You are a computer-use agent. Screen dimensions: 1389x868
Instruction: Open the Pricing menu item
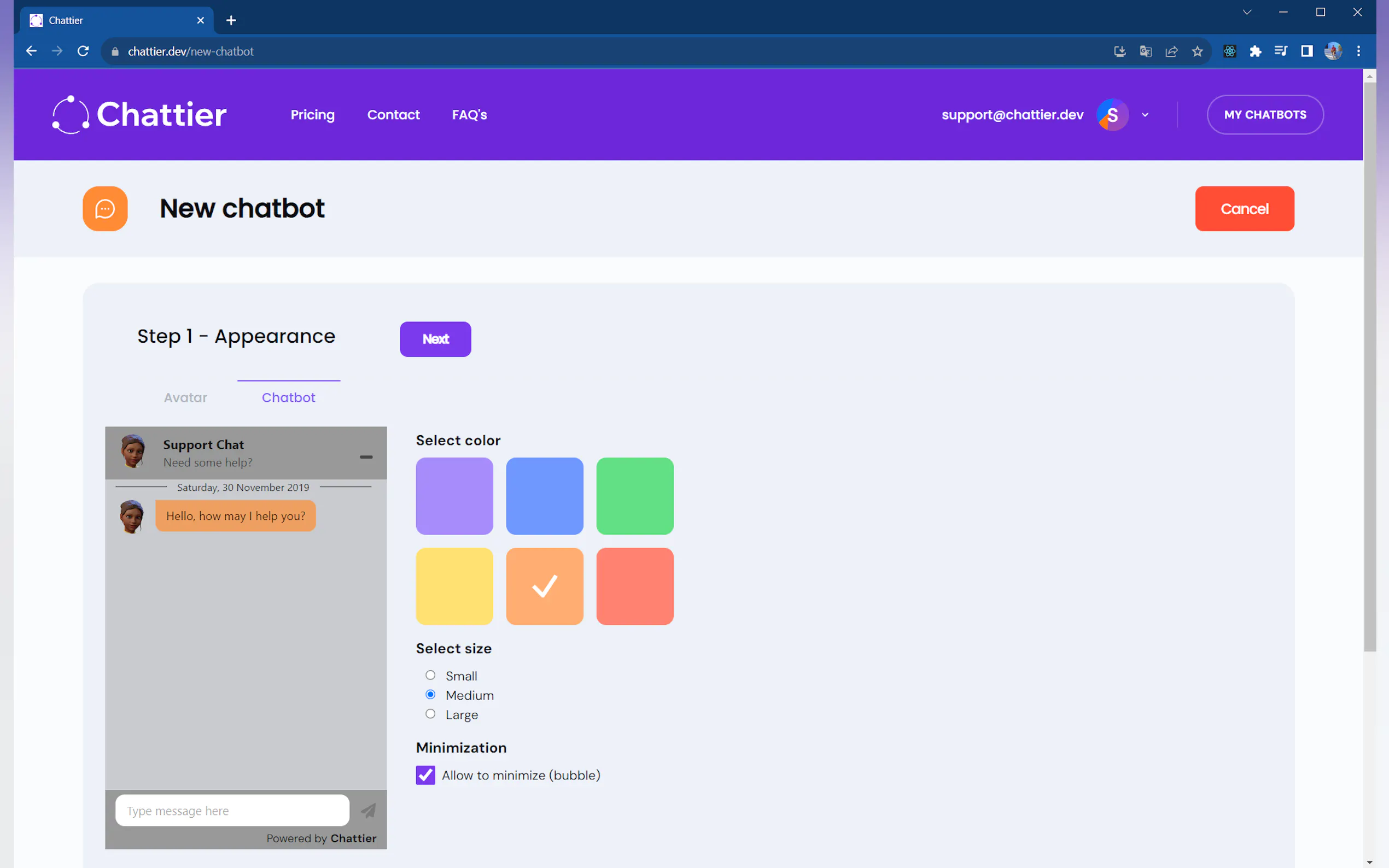(x=312, y=114)
